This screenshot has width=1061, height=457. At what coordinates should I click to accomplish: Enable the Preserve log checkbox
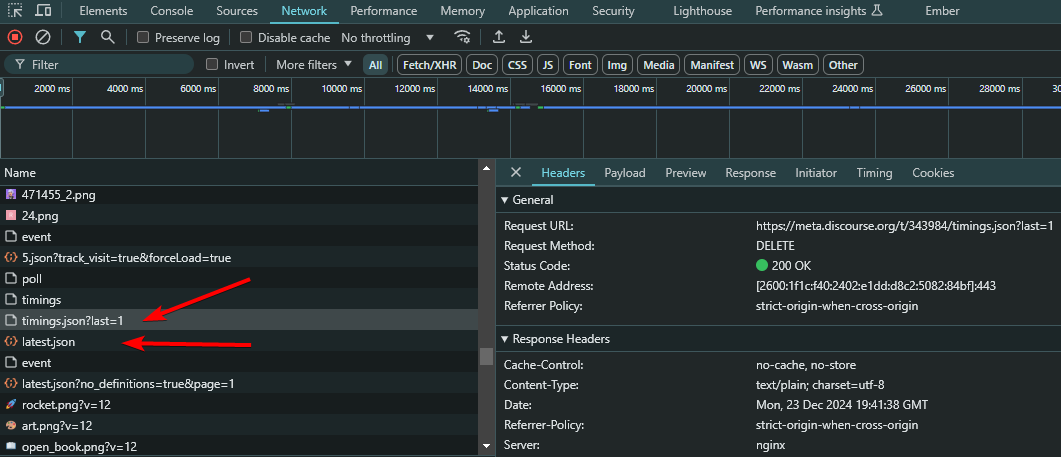[x=143, y=37]
